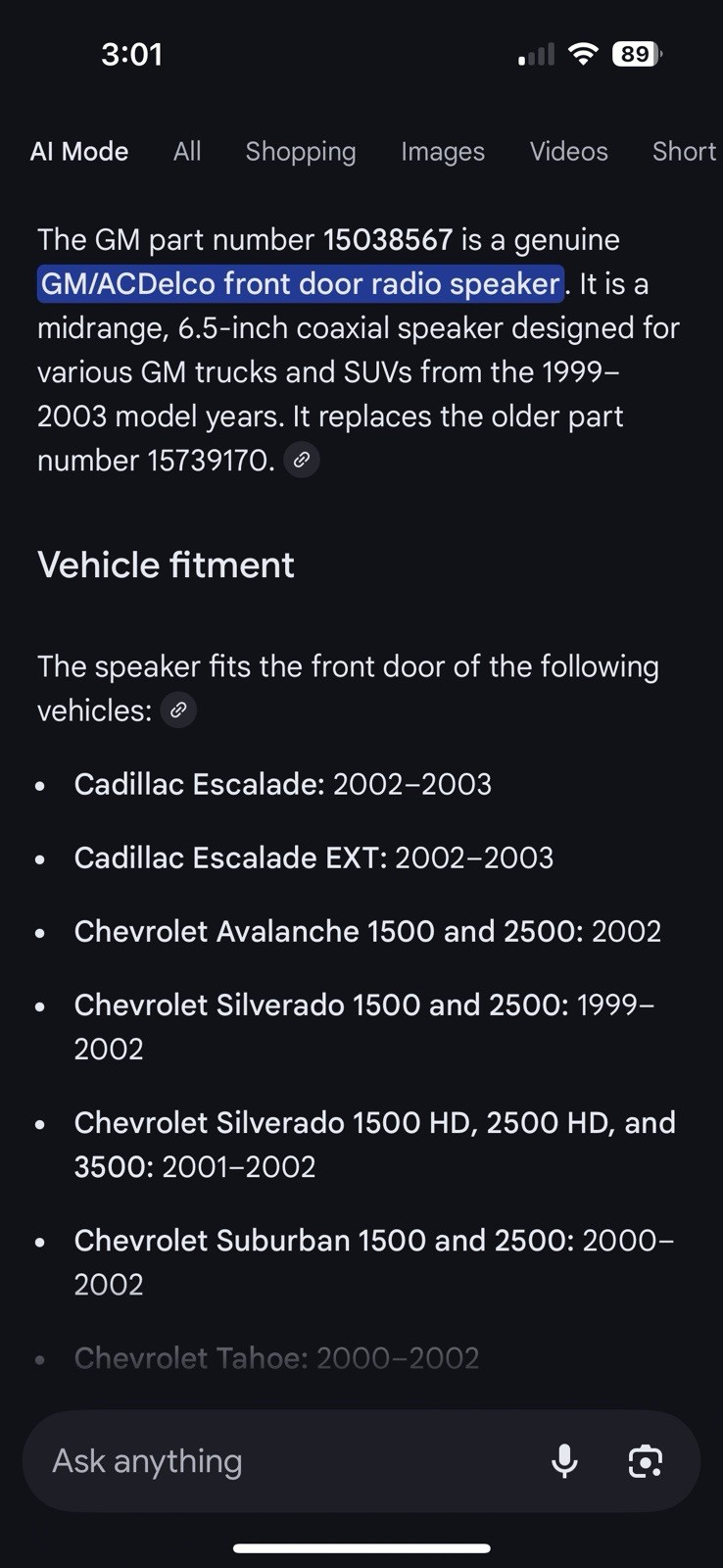Image resolution: width=723 pixels, height=1568 pixels.
Task: Open the Shopping tab
Action: pos(301,151)
